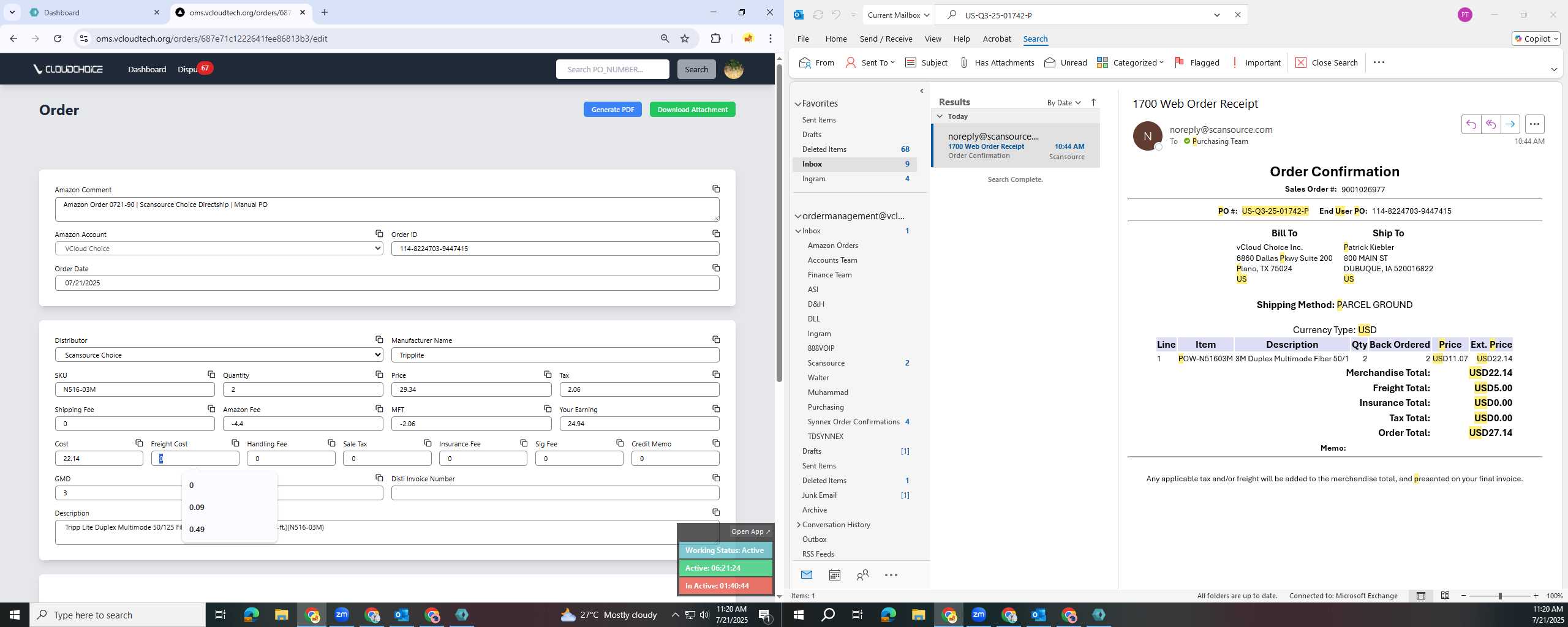This screenshot has height=627, width=1568.
Task: Bookmark this page with the star icon
Action: [x=685, y=39]
